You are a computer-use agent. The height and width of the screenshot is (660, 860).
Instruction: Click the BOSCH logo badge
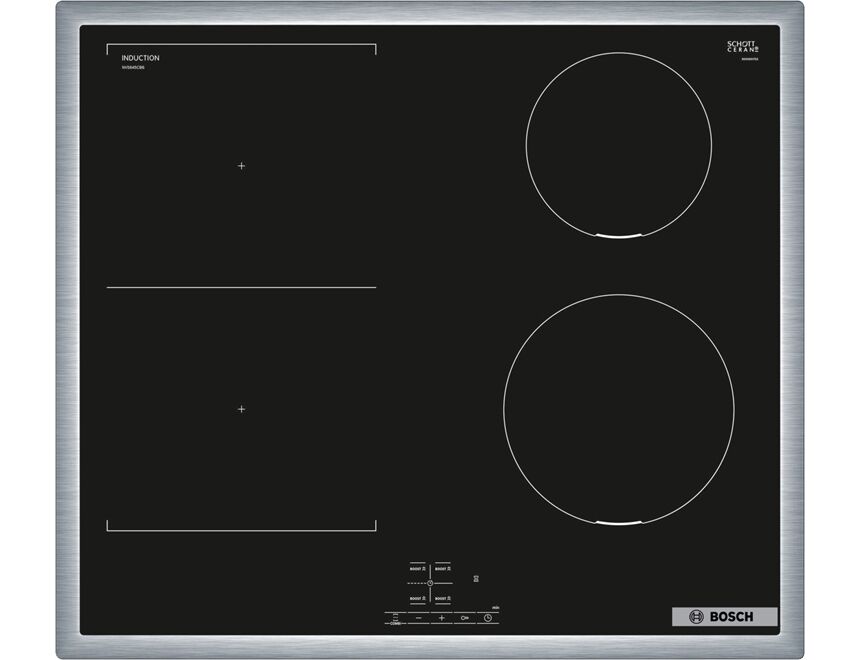coord(720,616)
